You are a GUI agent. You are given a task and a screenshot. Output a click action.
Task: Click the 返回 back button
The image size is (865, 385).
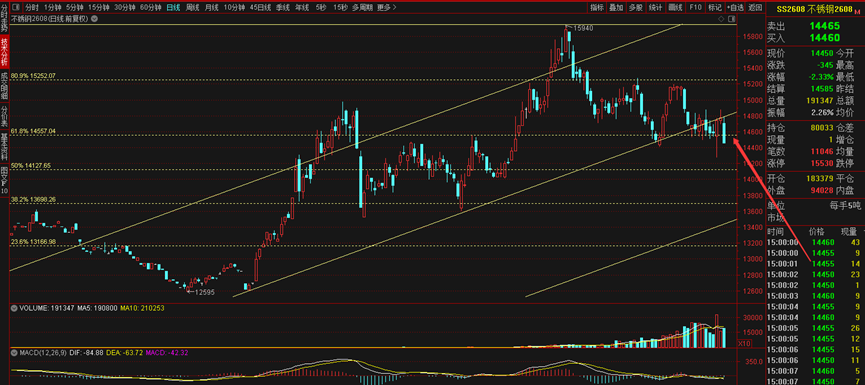pos(754,7)
